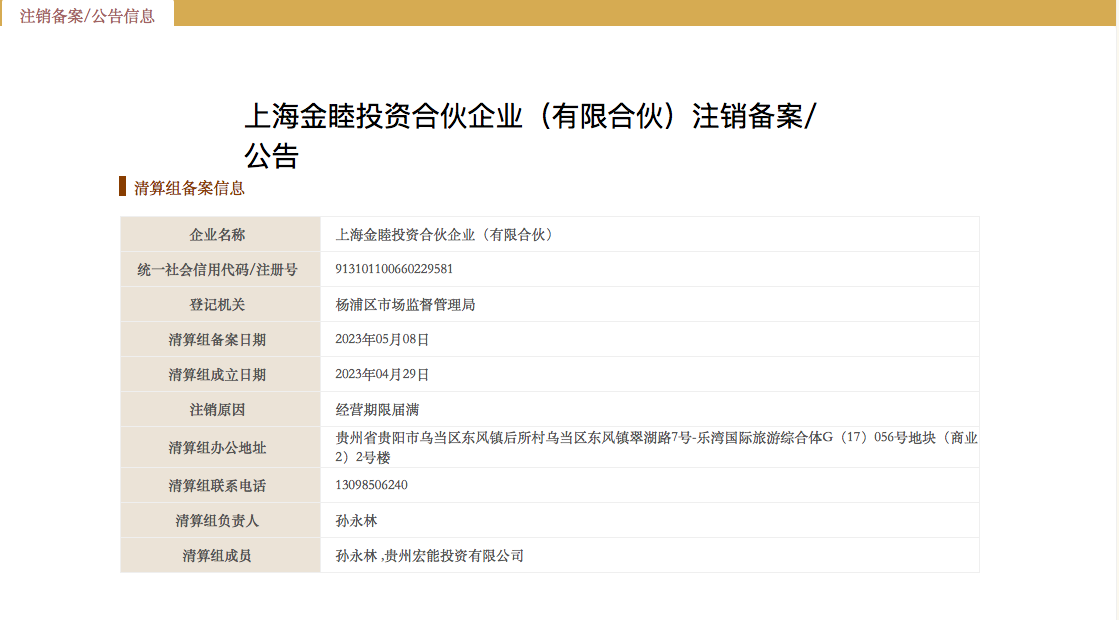Click the date 2023年05月08日

click(x=382, y=340)
